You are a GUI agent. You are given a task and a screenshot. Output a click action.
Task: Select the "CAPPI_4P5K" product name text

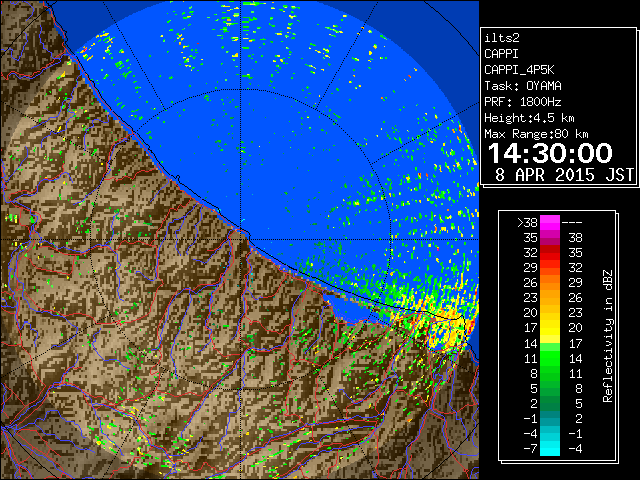519,70
